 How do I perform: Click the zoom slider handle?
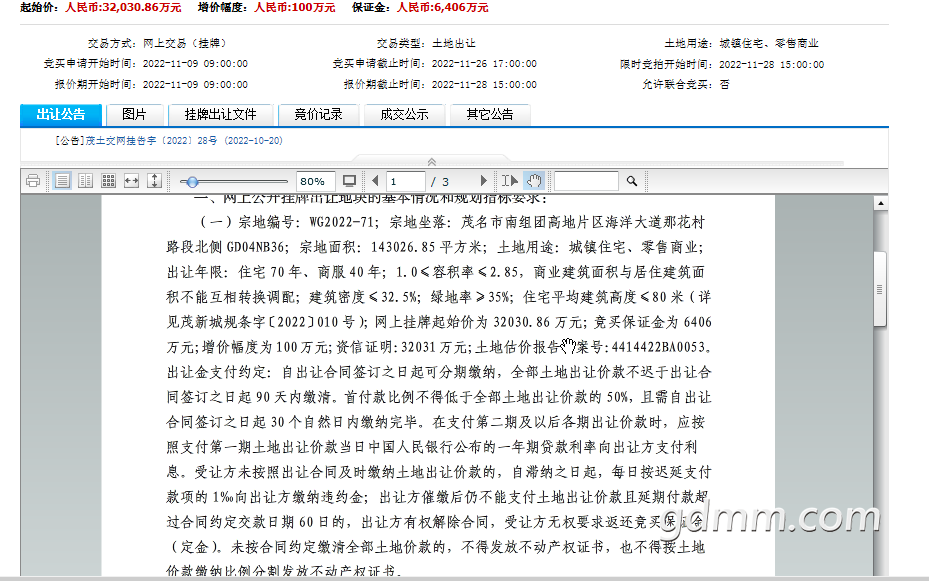[192, 181]
